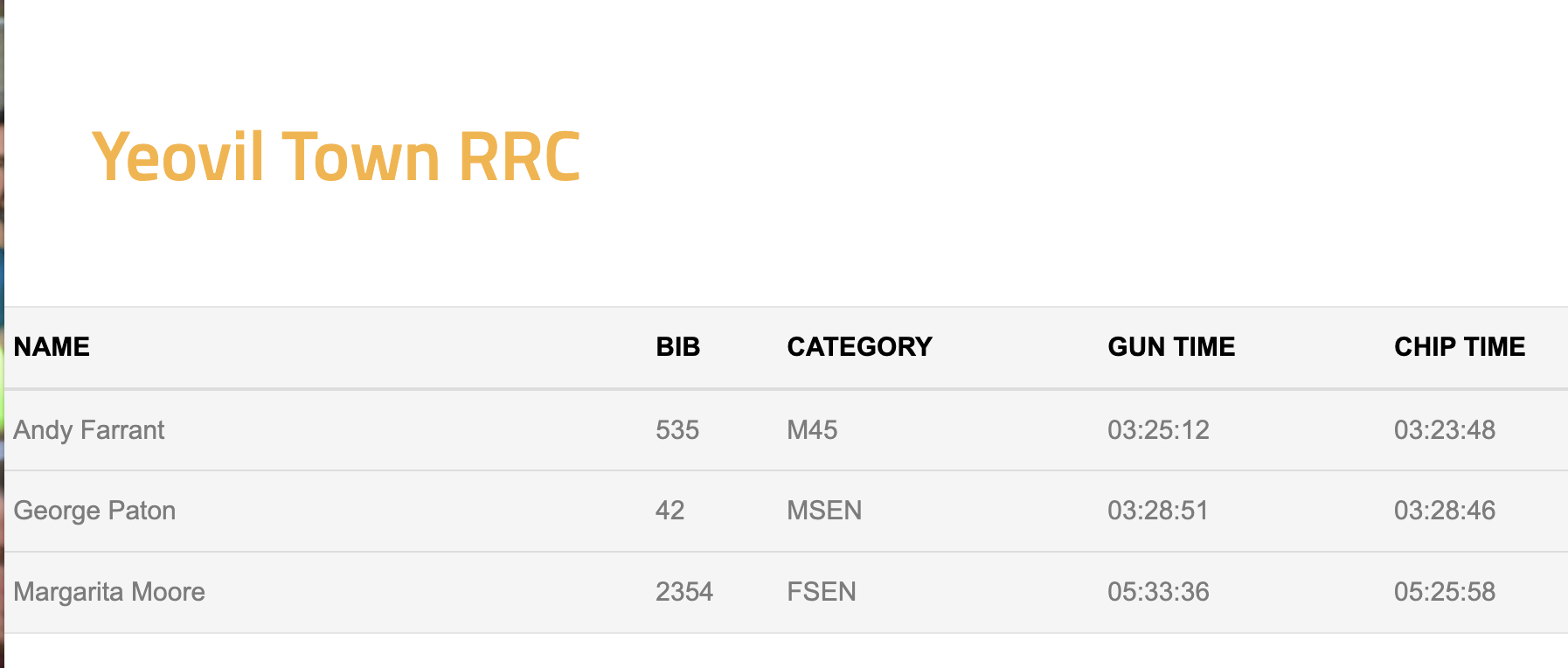Viewport: 1568px width, 668px height.
Task: Click the Yeovil Town RRC heading
Action: pos(336,157)
